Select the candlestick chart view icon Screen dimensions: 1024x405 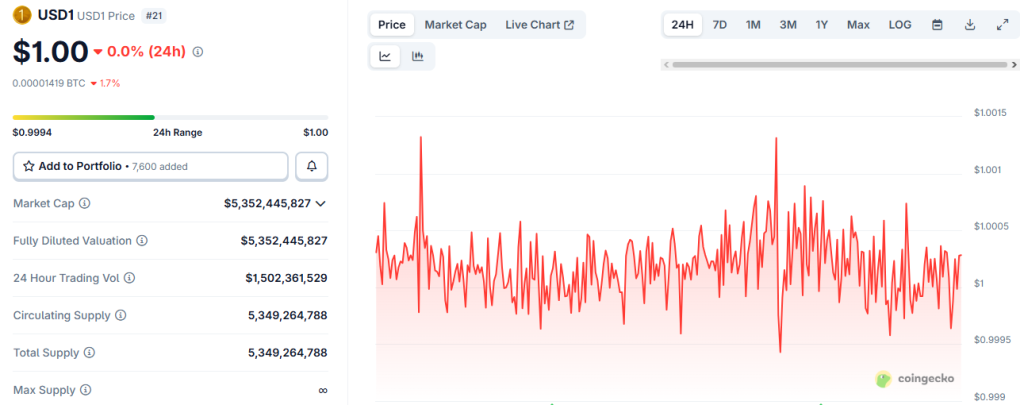click(417, 56)
